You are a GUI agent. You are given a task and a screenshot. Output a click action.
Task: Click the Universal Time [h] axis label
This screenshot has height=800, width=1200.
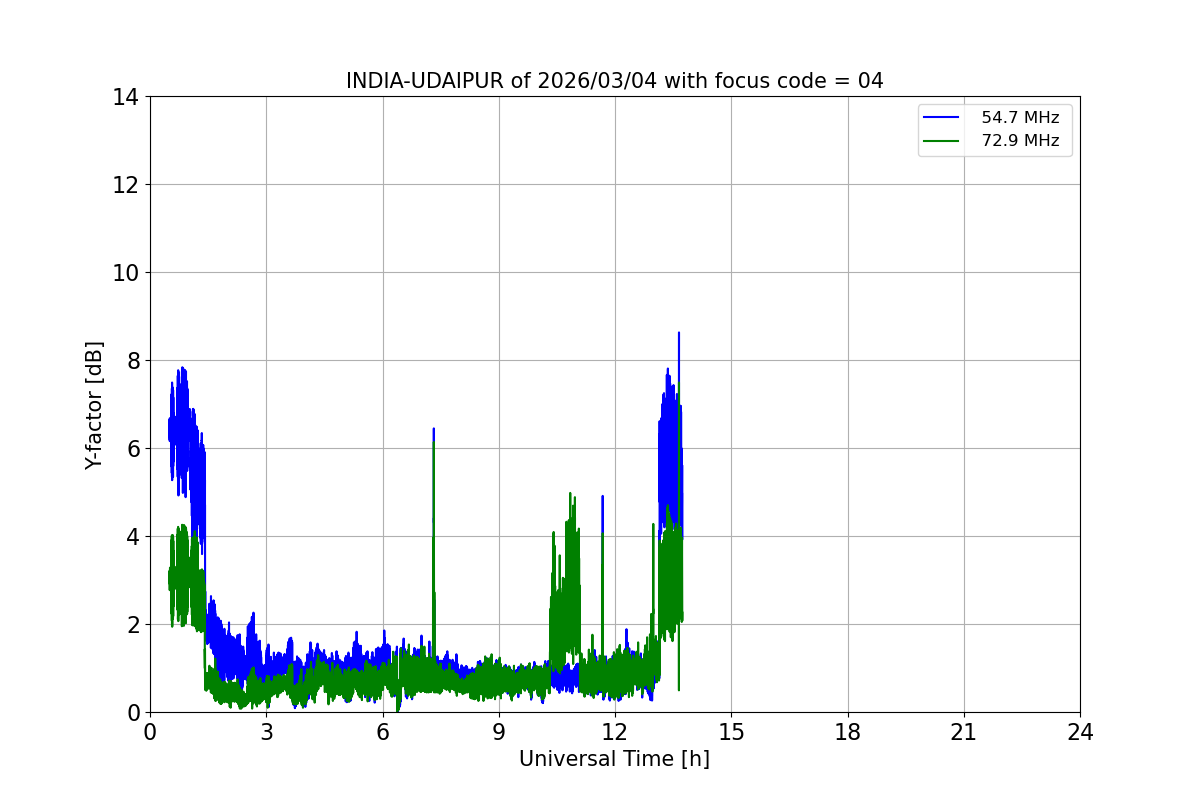614,759
